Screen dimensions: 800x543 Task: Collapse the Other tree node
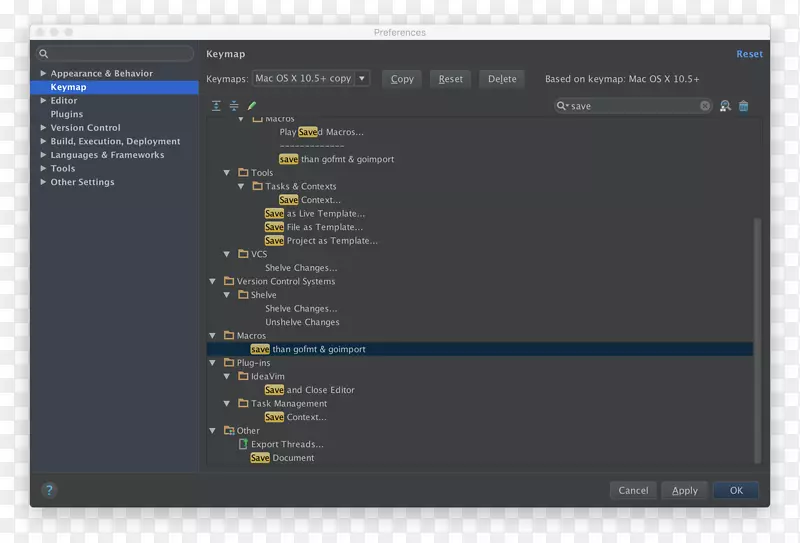coord(212,430)
